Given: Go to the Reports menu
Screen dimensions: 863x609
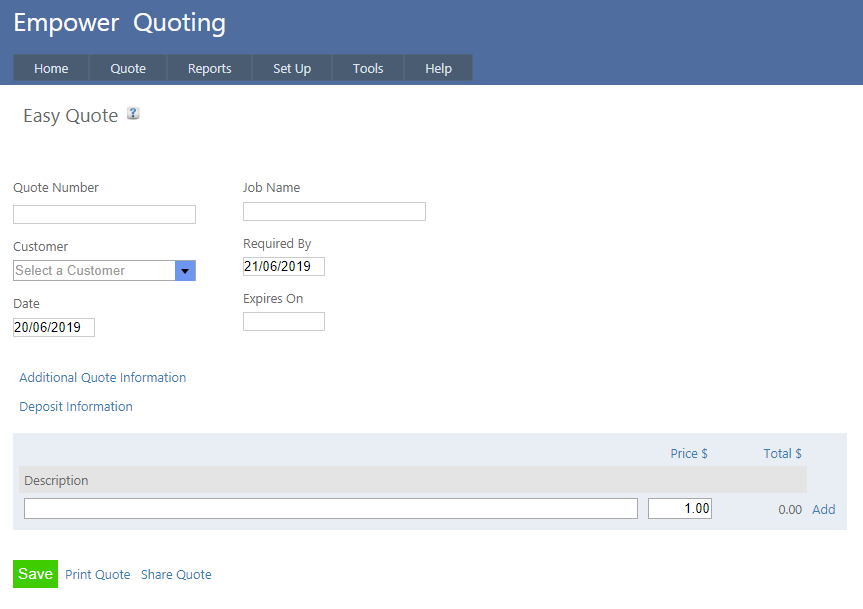Looking at the screenshot, I should tap(210, 68).
